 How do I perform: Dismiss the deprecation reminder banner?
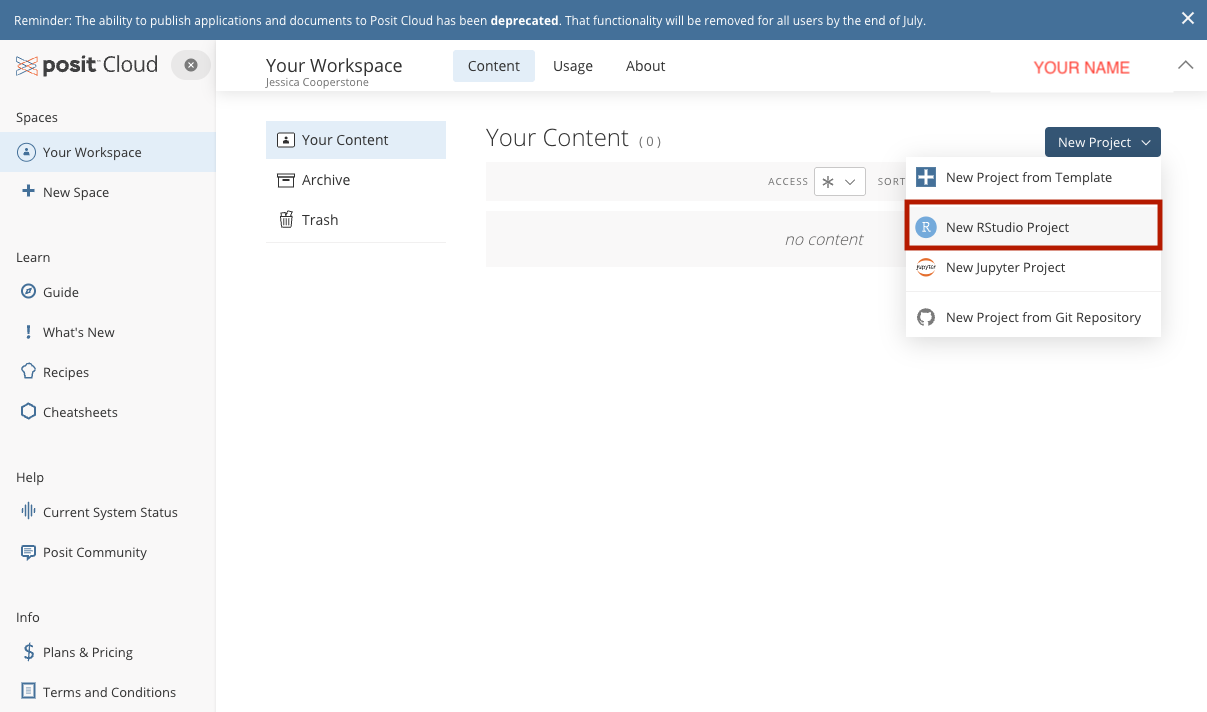[x=1187, y=18]
